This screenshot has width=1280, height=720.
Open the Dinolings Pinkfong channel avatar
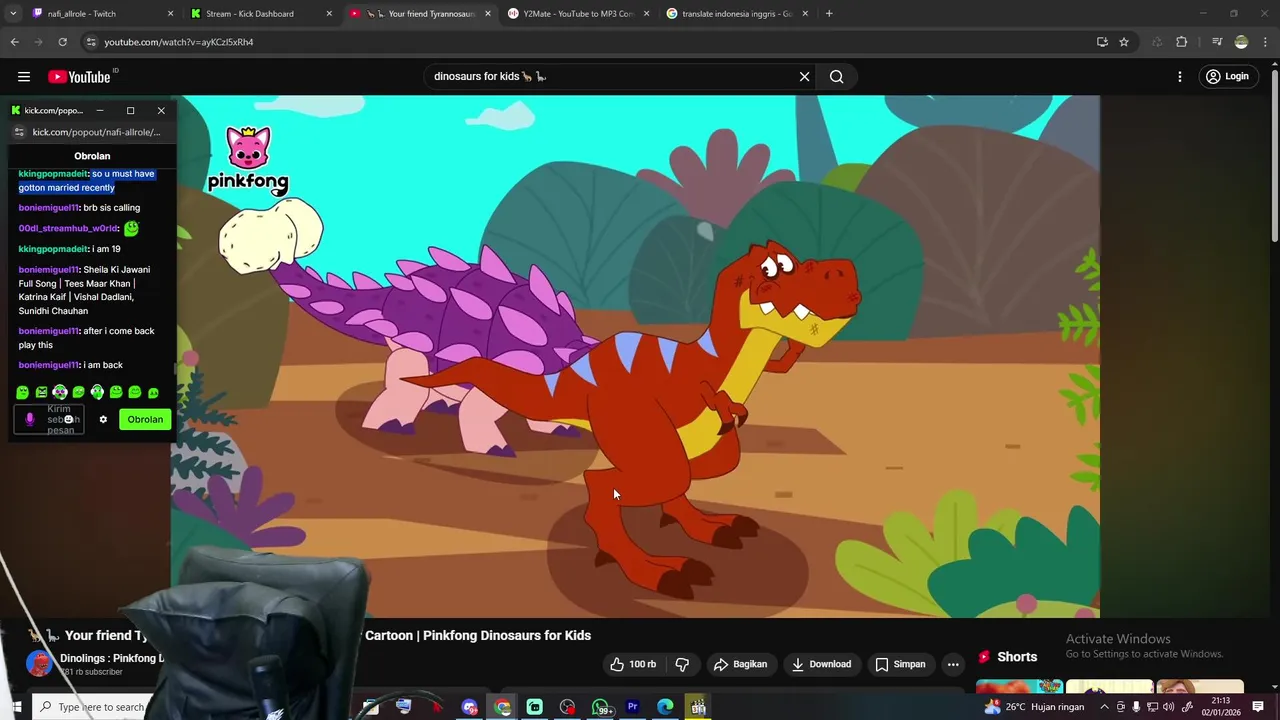[39, 664]
